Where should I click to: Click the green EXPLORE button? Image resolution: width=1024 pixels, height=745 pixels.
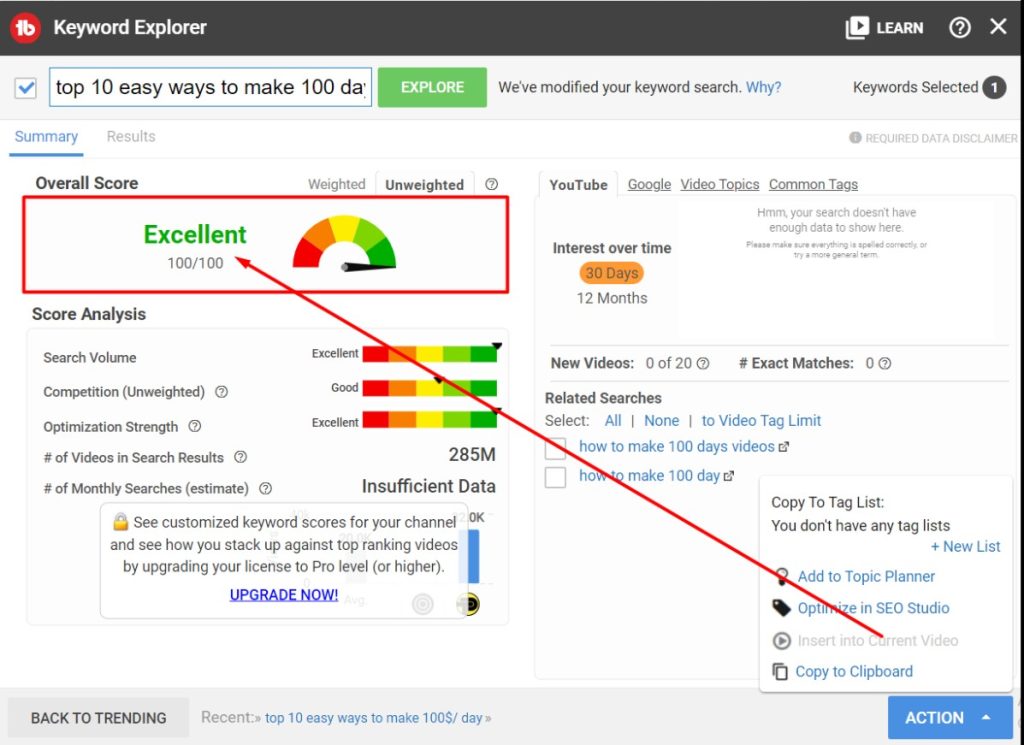(x=432, y=87)
